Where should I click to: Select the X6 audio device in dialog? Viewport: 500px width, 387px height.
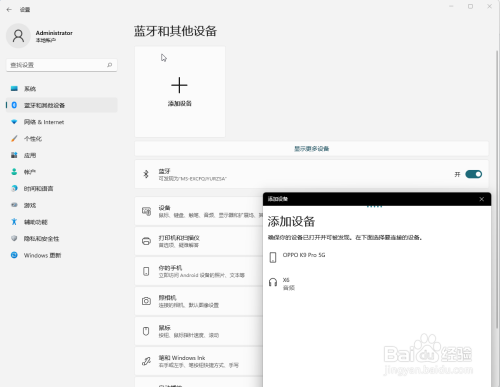pyautogui.click(x=377, y=283)
